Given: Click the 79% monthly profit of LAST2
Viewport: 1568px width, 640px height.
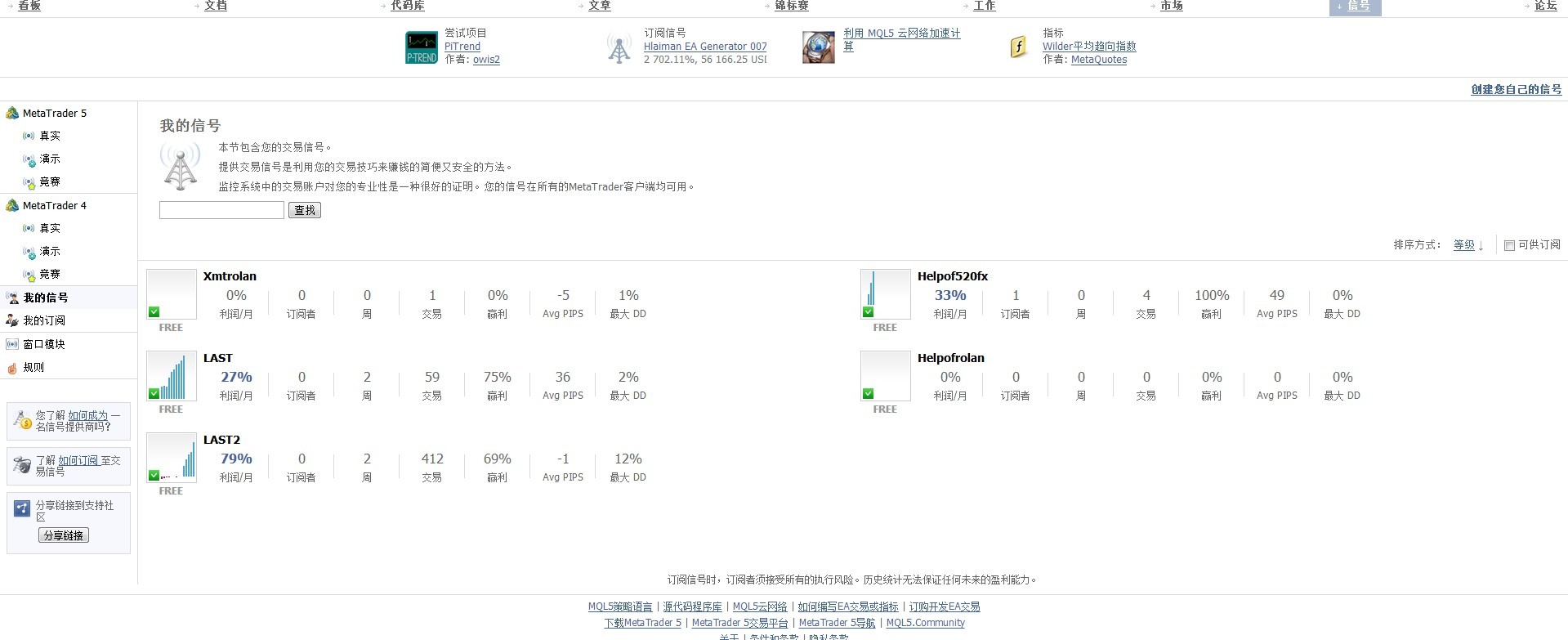Looking at the screenshot, I should pos(236,459).
